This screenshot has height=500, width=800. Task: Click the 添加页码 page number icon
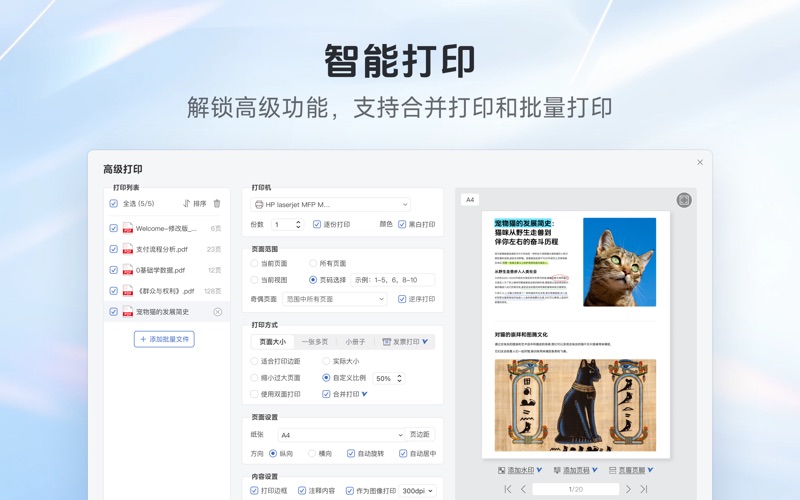click(557, 470)
